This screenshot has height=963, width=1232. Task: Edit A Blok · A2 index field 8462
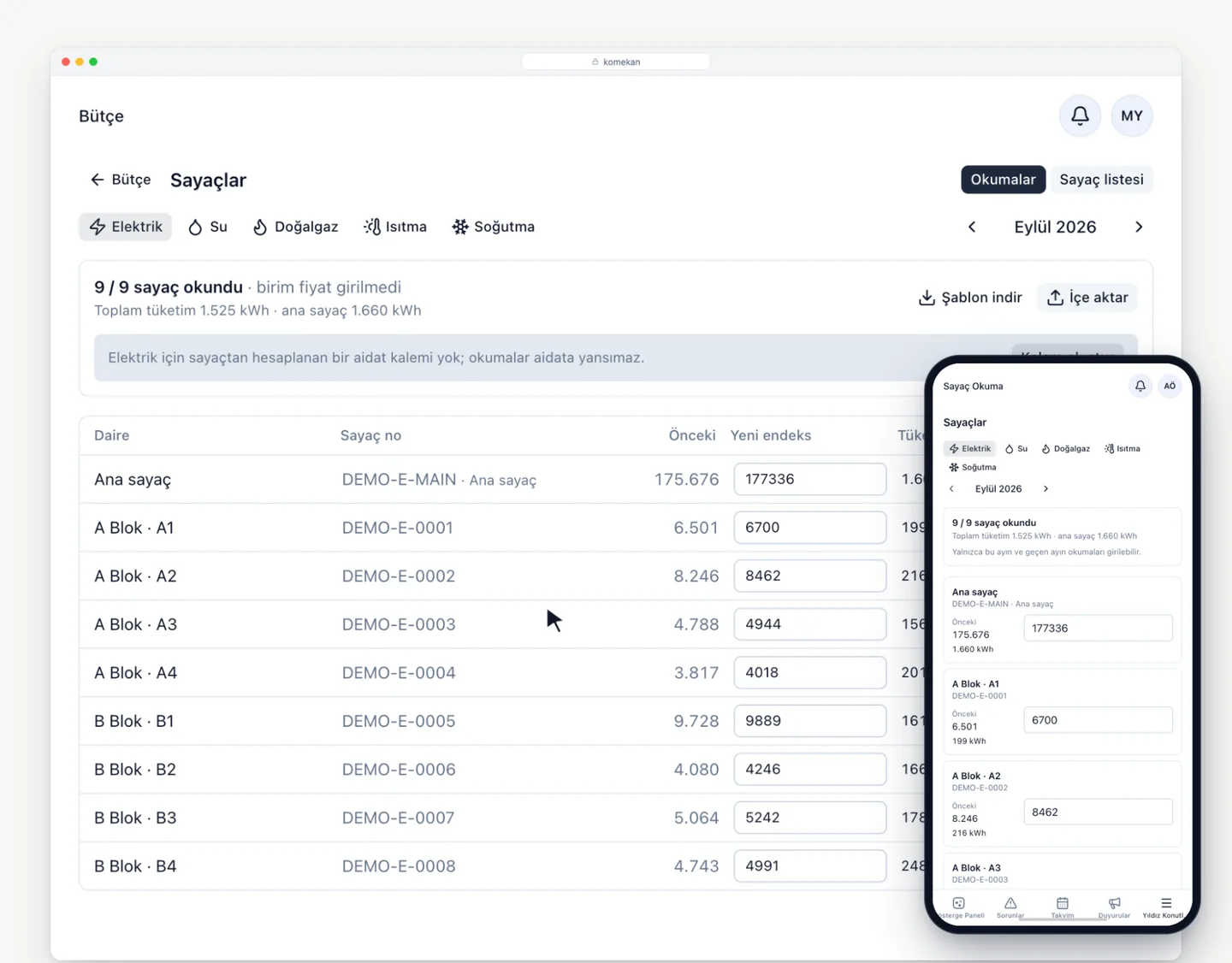(x=809, y=576)
